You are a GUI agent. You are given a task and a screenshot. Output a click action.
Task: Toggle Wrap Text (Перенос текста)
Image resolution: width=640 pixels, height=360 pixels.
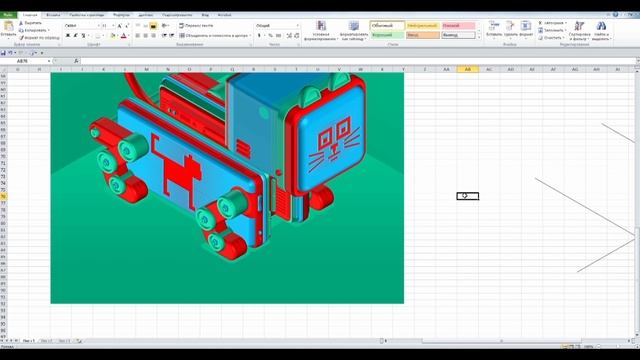point(196,26)
